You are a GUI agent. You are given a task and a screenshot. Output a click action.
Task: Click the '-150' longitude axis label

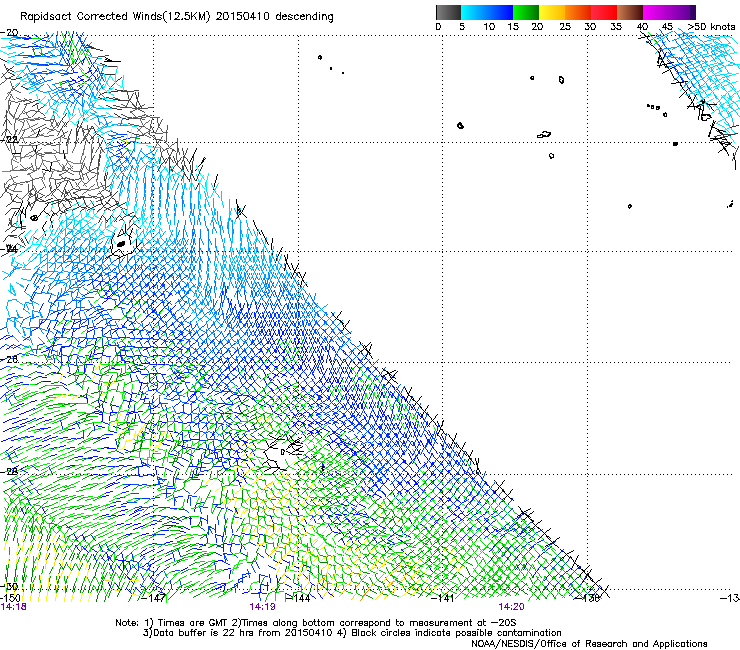(10, 598)
